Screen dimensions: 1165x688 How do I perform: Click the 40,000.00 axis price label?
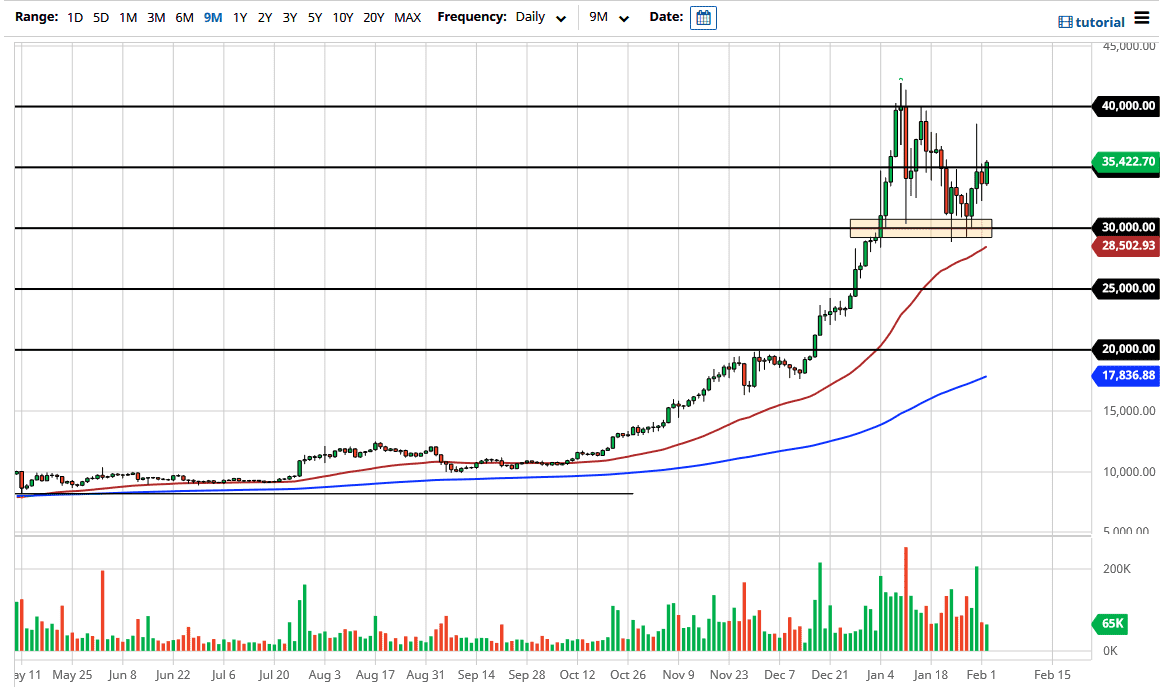tap(1126, 106)
